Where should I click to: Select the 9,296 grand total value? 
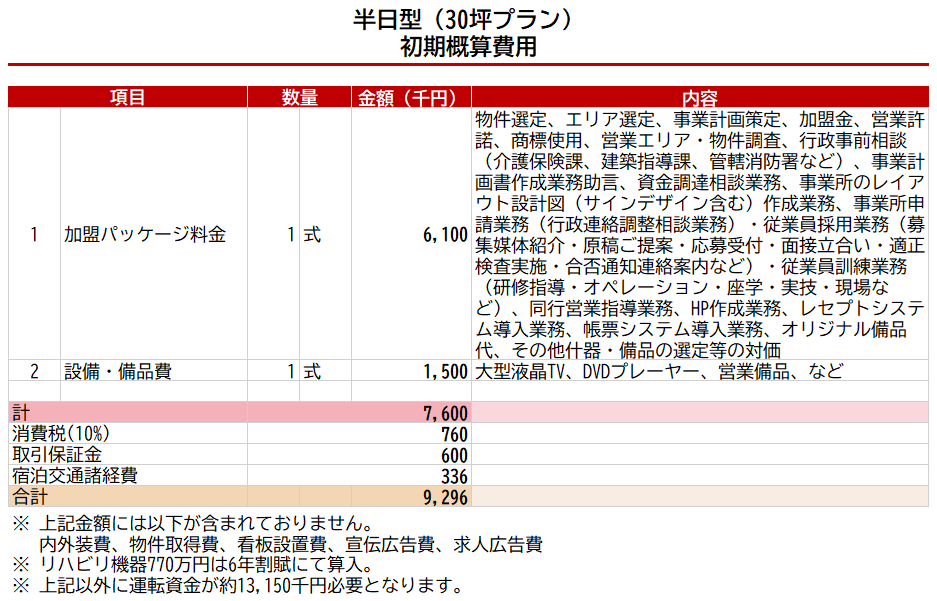point(445,496)
